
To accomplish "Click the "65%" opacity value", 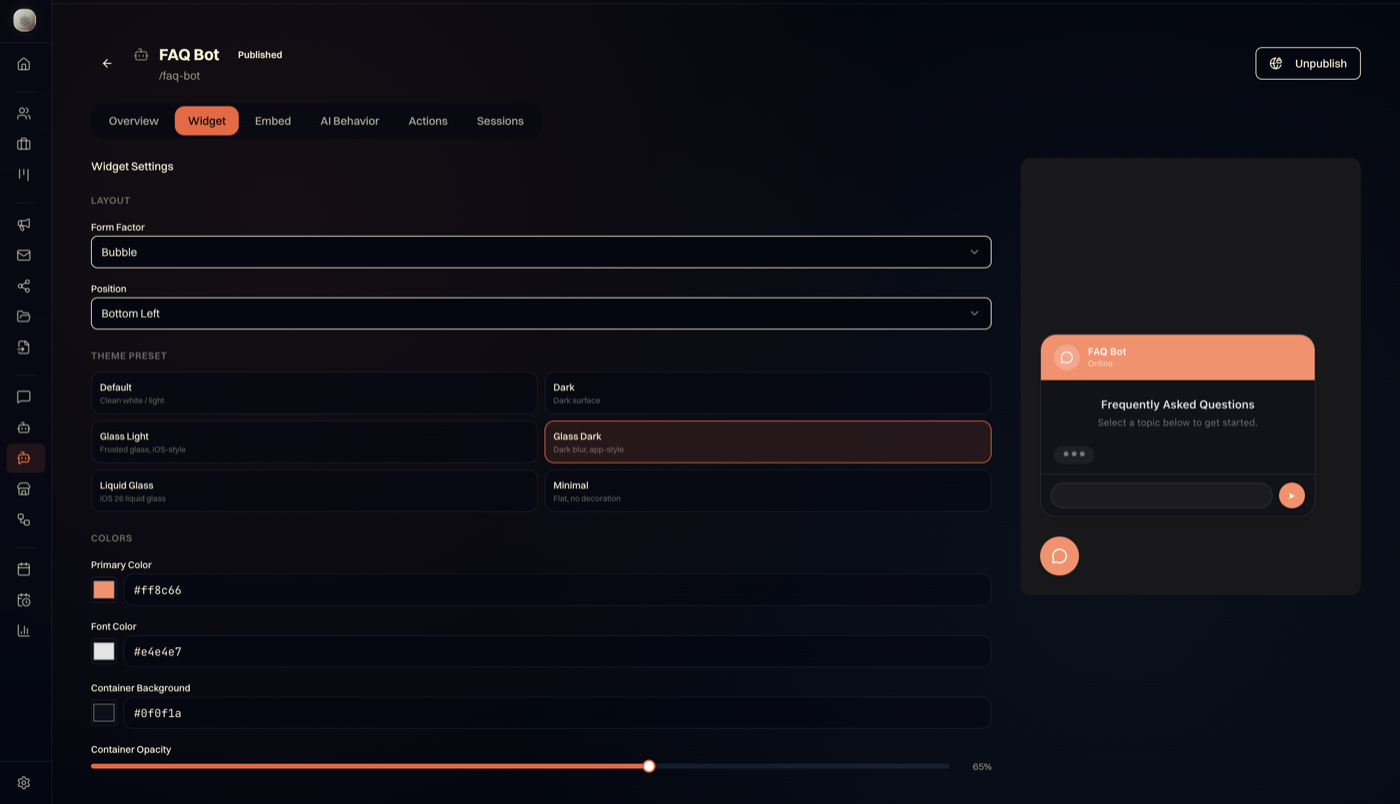I will [x=982, y=767].
